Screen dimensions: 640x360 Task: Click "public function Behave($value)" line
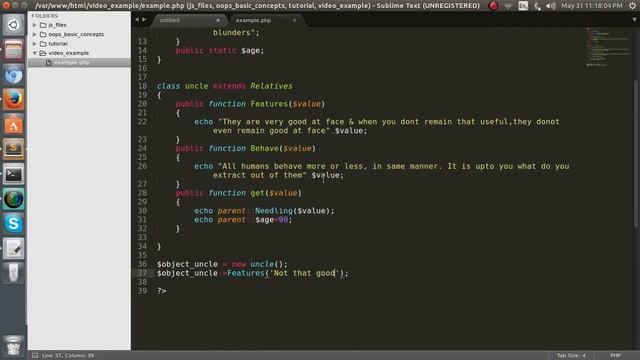coord(245,149)
